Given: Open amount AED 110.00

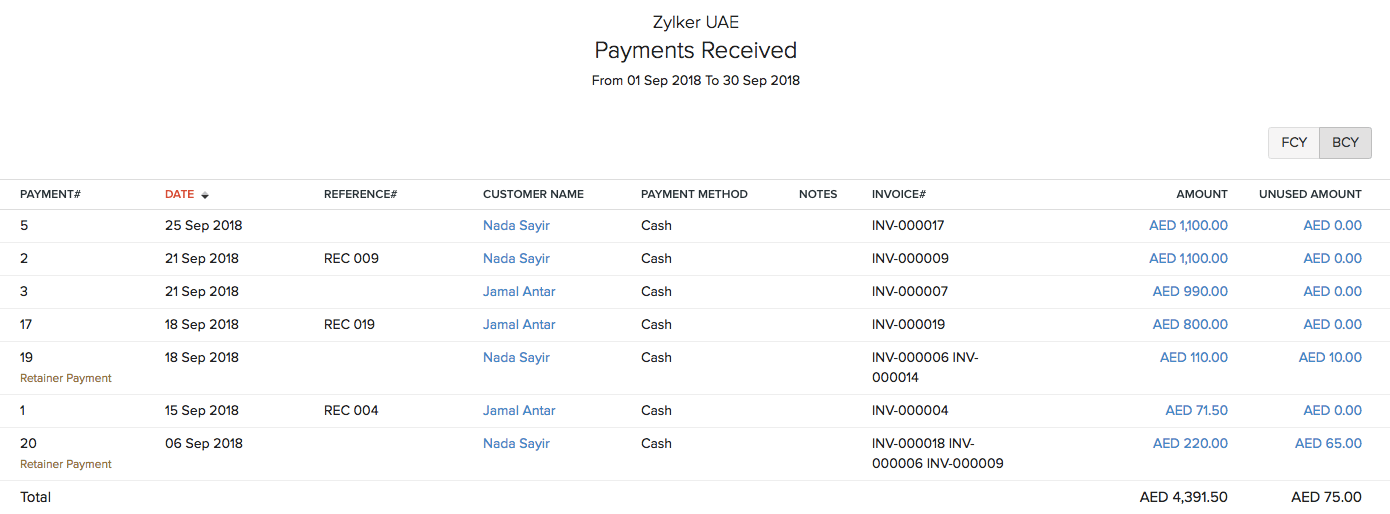Looking at the screenshot, I should [x=1193, y=358].
